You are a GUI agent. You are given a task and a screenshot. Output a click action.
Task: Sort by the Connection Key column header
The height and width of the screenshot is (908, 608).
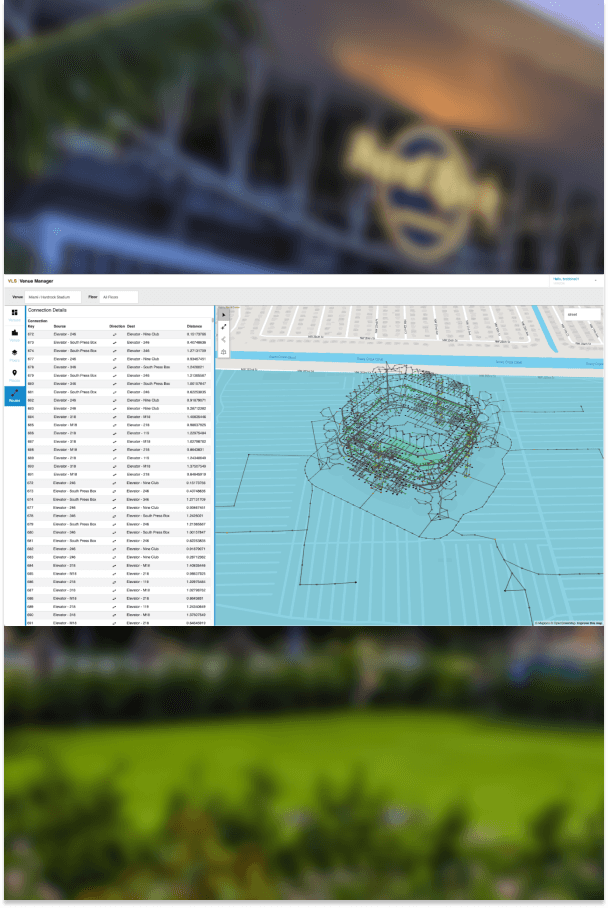[x=37, y=323]
